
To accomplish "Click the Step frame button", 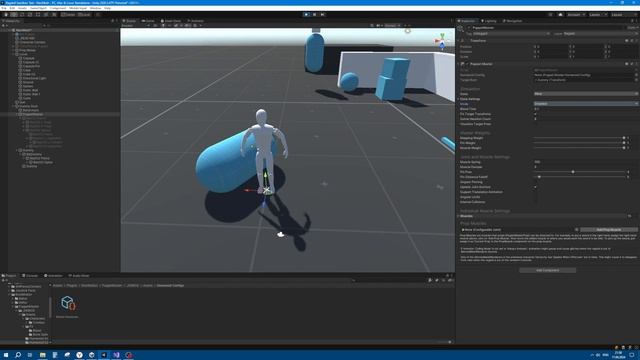I will (x=322, y=14).
